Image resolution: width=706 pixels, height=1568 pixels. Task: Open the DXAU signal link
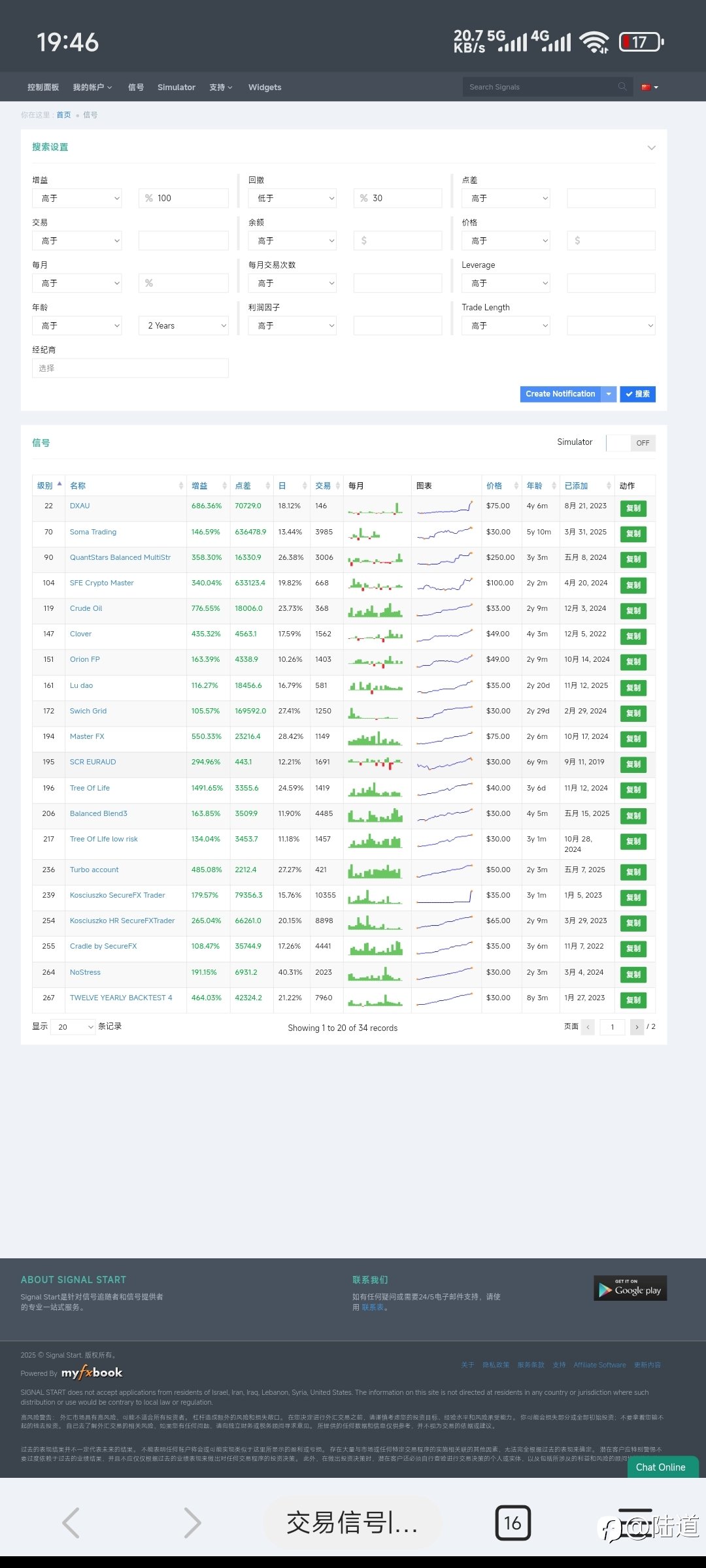[80, 506]
